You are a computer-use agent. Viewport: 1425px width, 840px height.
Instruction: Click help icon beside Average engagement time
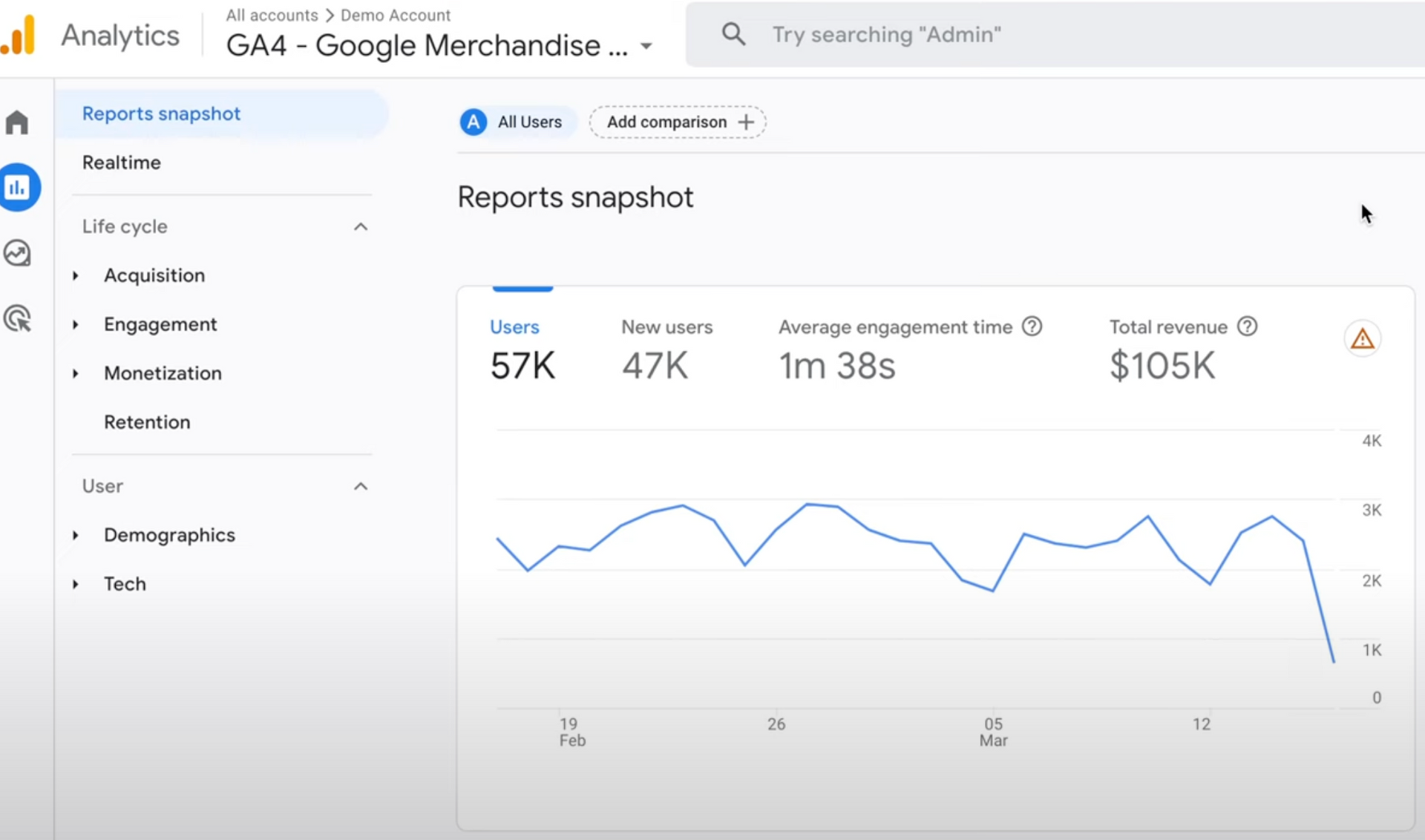pyautogui.click(x=1032, y=327)
